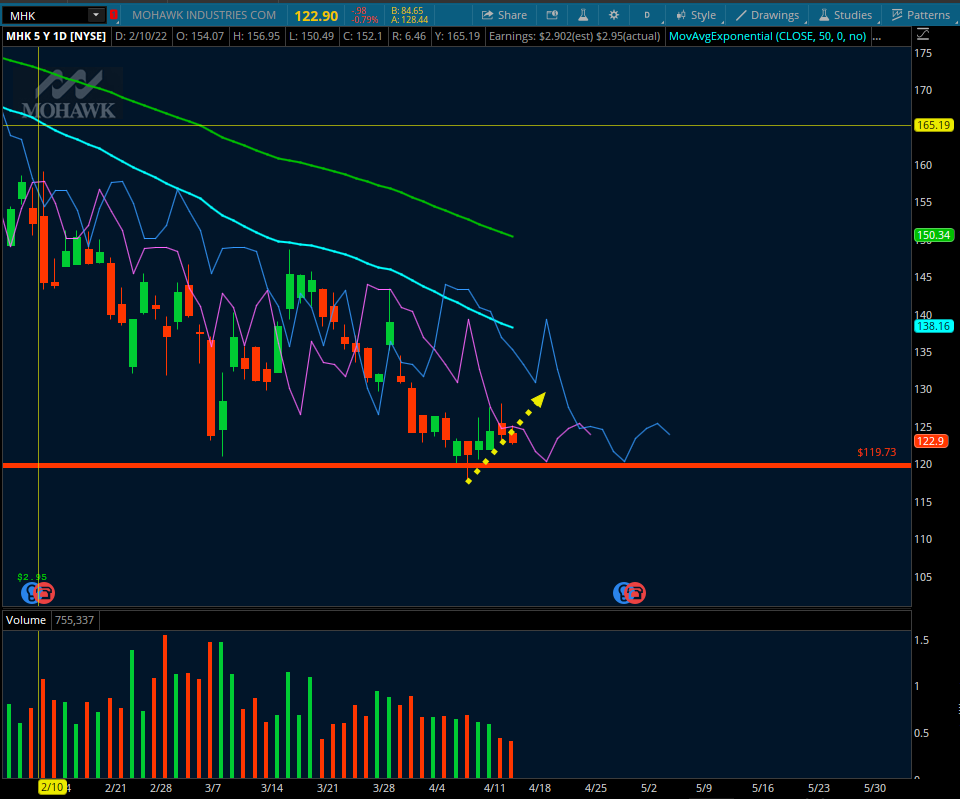Click the H: 156.95 high value
The image size is (960, 799).
coord(256,36)
